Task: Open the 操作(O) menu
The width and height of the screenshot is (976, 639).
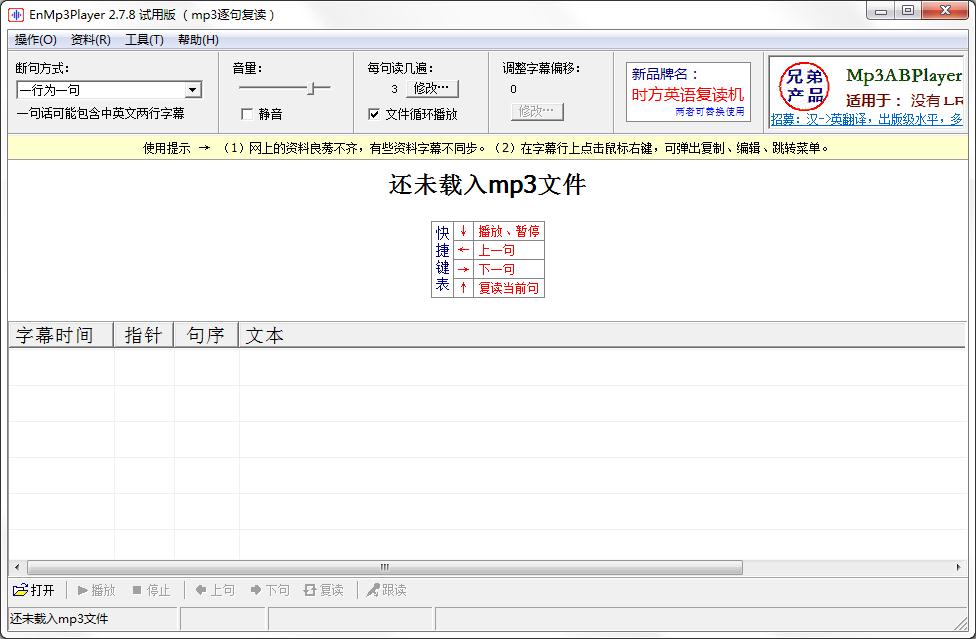Action: (35, 39)
